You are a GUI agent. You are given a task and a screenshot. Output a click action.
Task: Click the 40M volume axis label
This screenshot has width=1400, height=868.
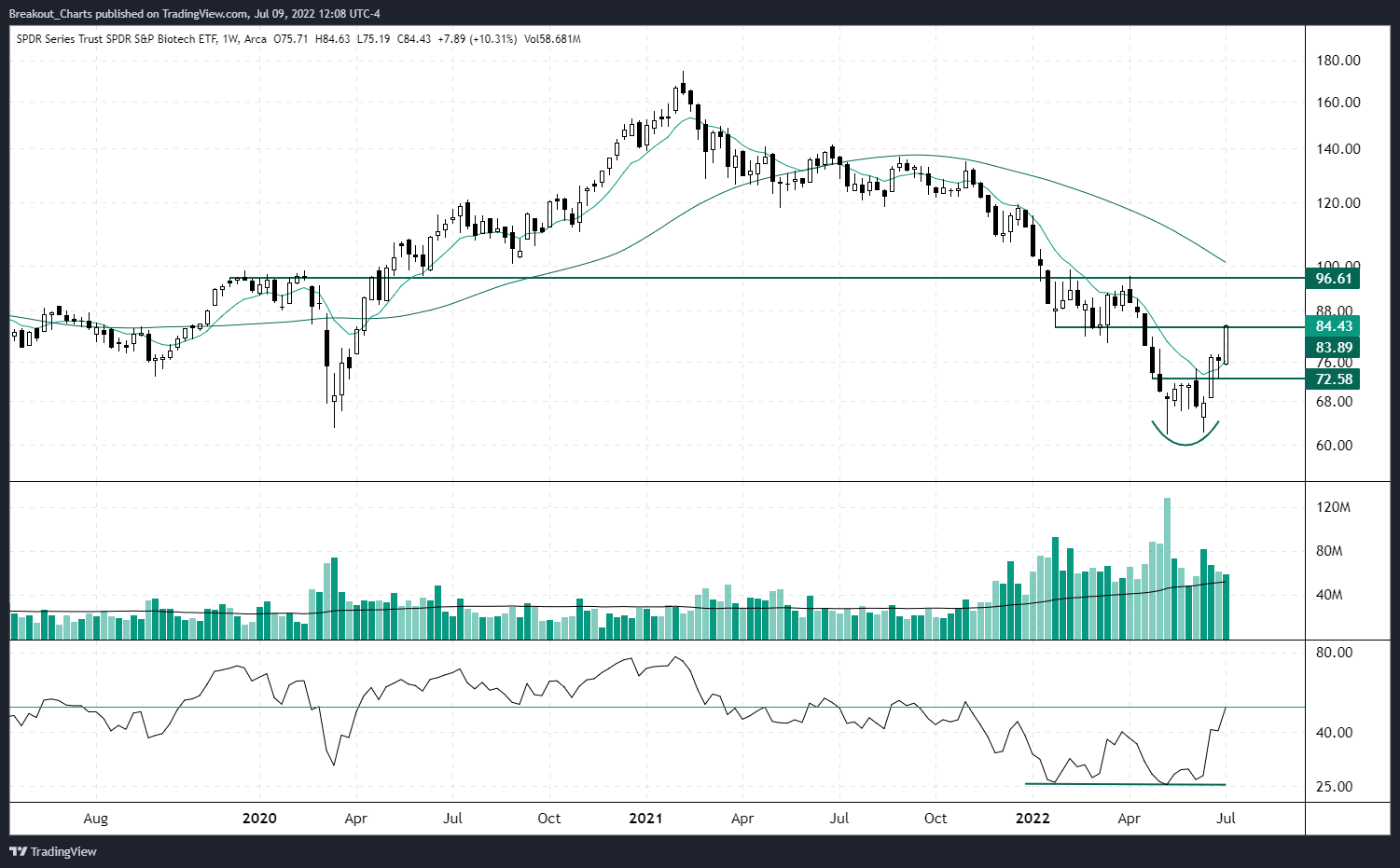(x=1329, y=595)
